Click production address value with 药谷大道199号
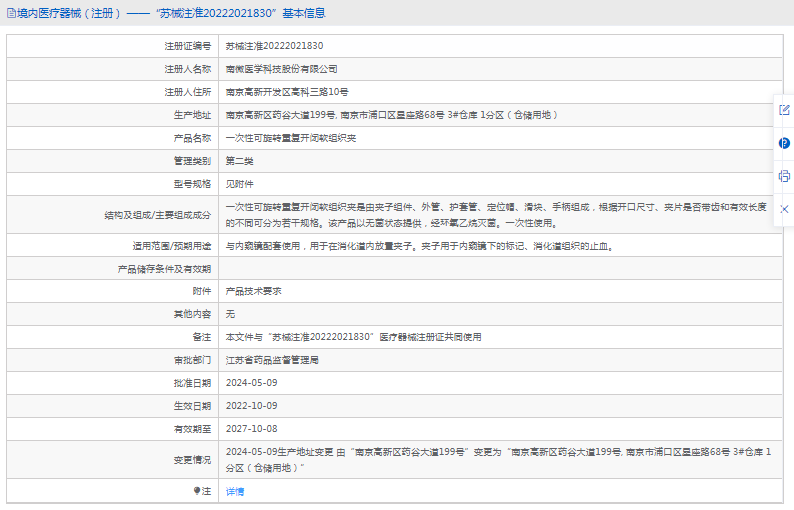The width and height of the screenshot is (794, 510). [391, 115]
